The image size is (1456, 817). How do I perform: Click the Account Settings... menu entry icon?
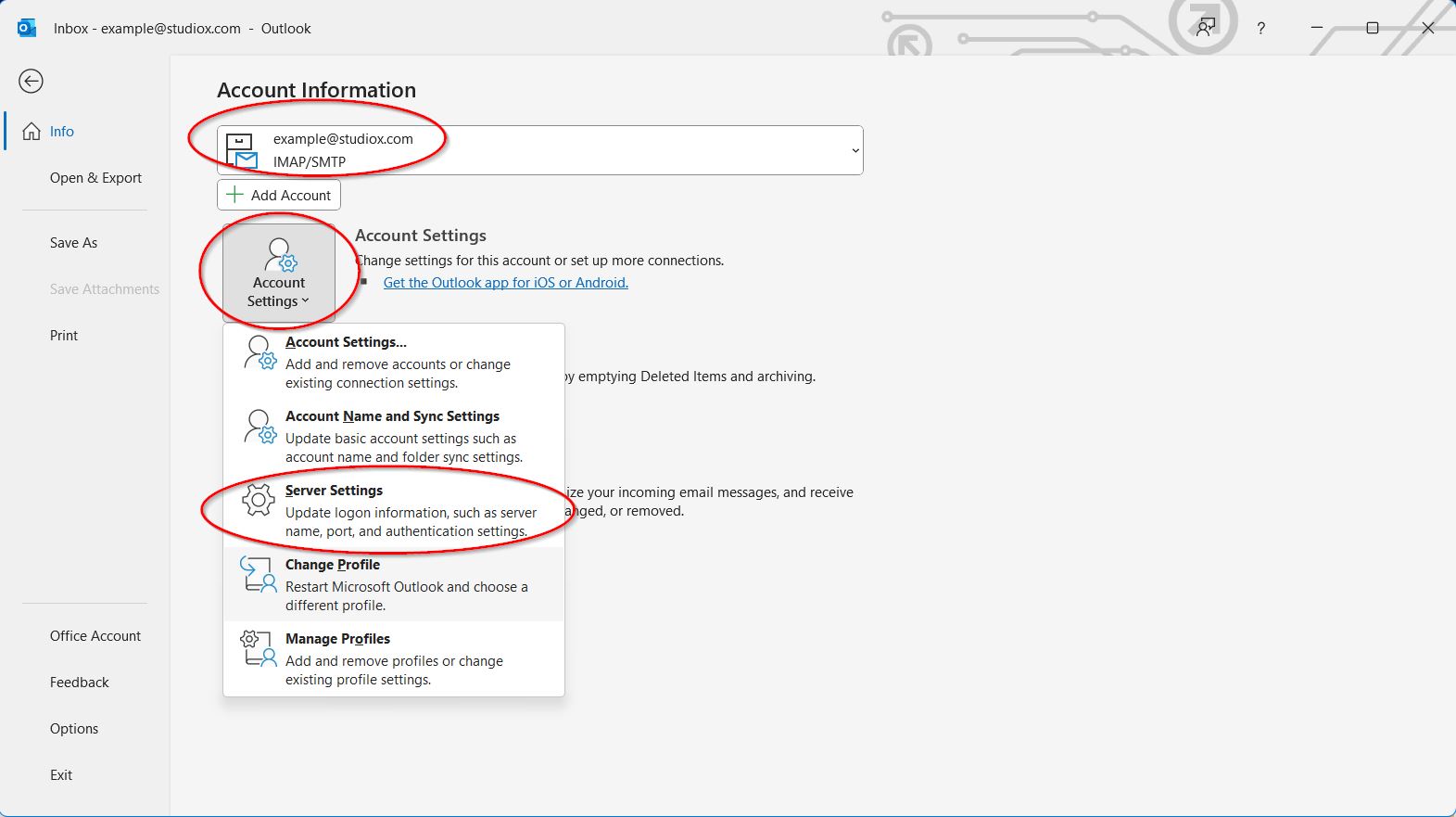tap(260, 352)
